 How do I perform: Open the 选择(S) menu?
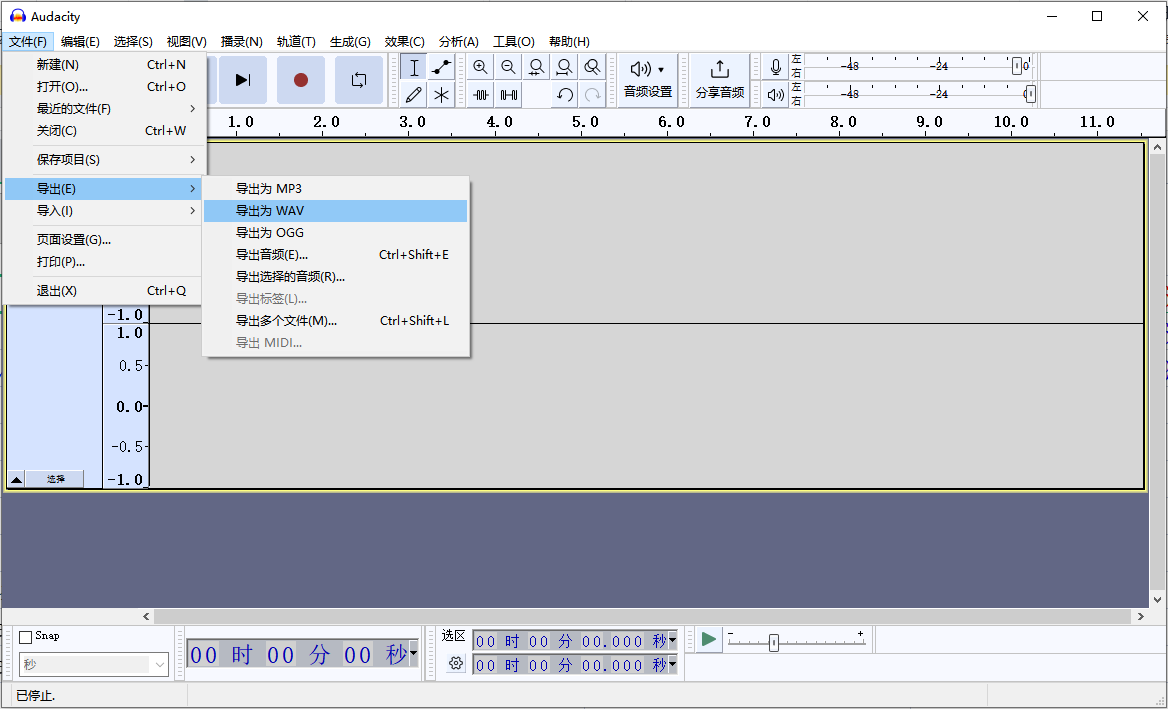pyautogui.click(x=133, y=42)
